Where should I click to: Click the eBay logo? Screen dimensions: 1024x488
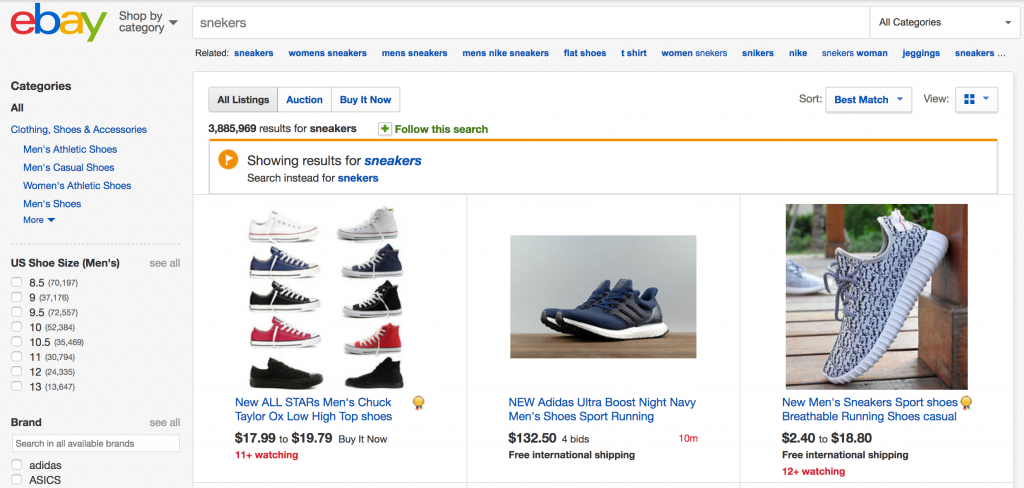58,22
